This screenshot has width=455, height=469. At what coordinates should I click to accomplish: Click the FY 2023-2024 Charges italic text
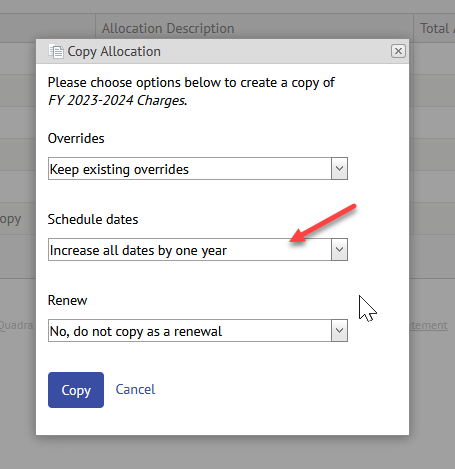pos(118,100)
